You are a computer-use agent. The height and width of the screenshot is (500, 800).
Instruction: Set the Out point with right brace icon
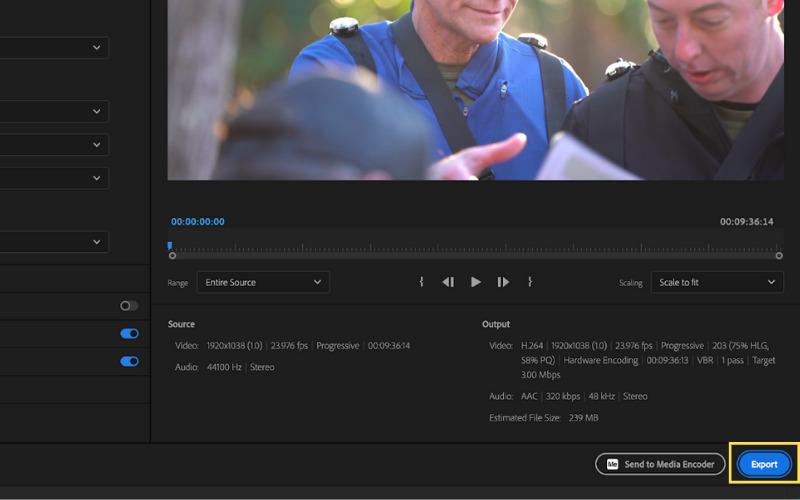point(530,282)
